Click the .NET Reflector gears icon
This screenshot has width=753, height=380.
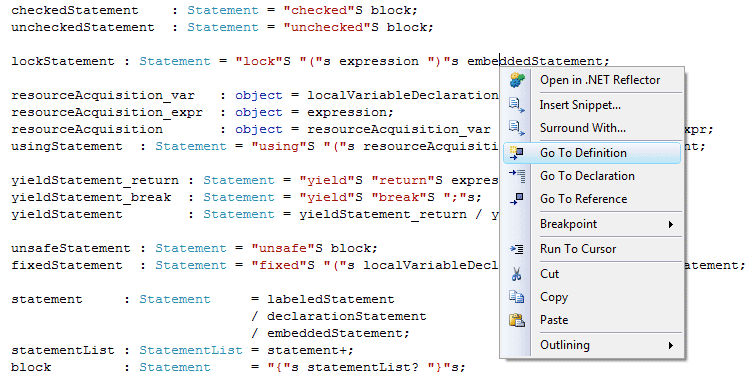517,80
